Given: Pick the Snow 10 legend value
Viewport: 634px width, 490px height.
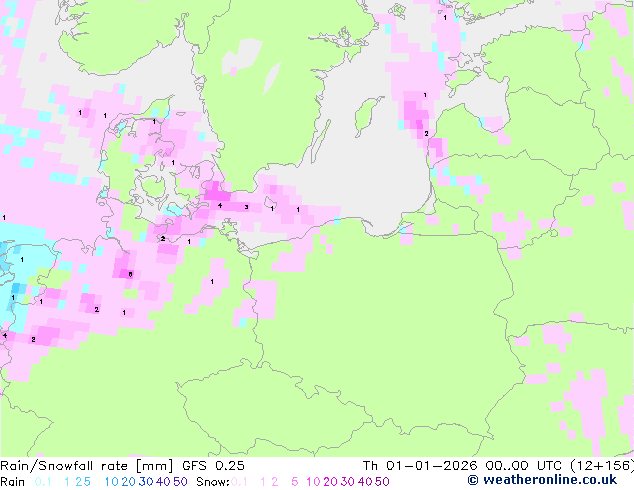Looking at the screenshot, I should tap(313, 482).
